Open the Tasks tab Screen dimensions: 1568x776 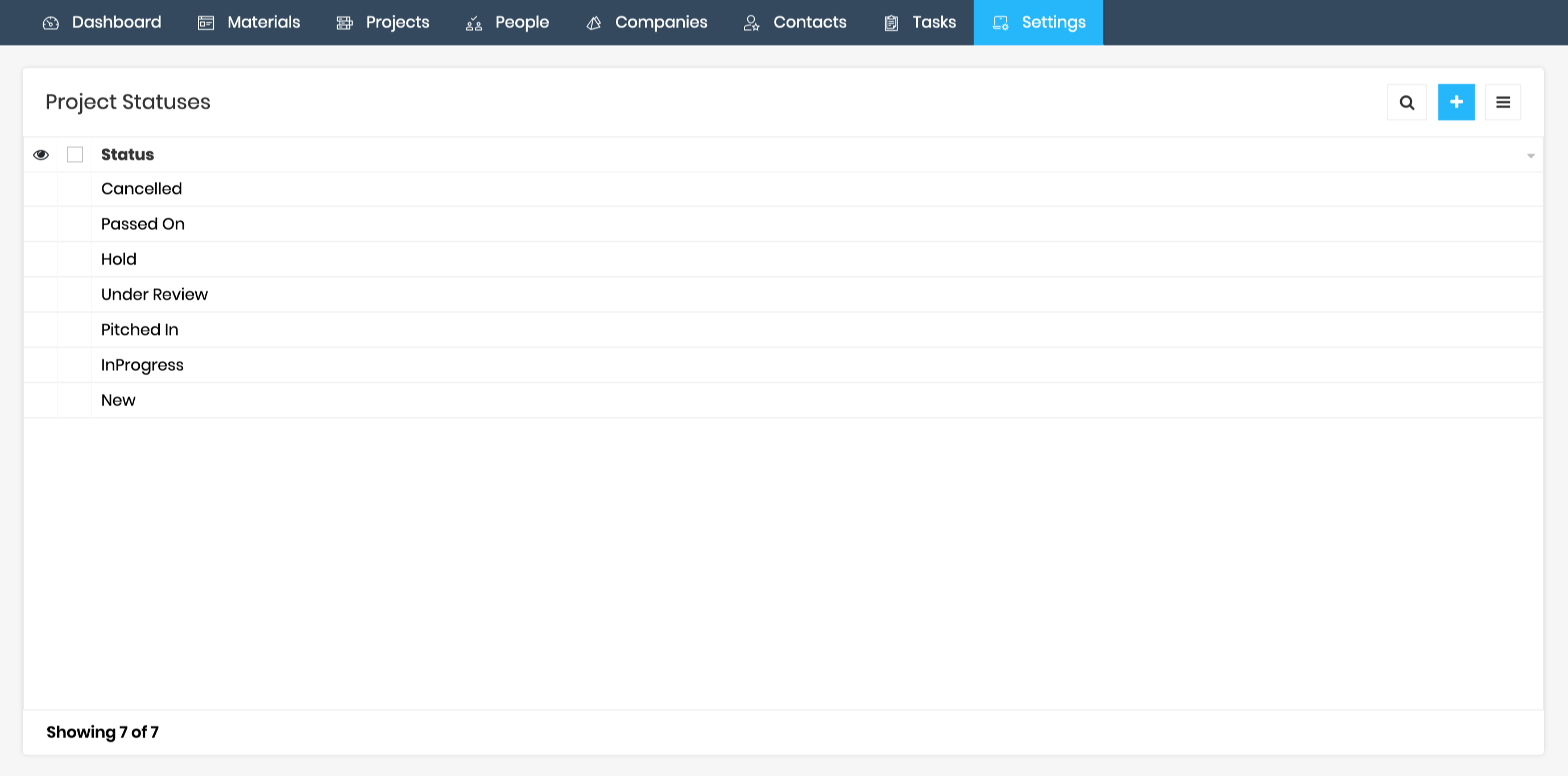coord(920,23)
